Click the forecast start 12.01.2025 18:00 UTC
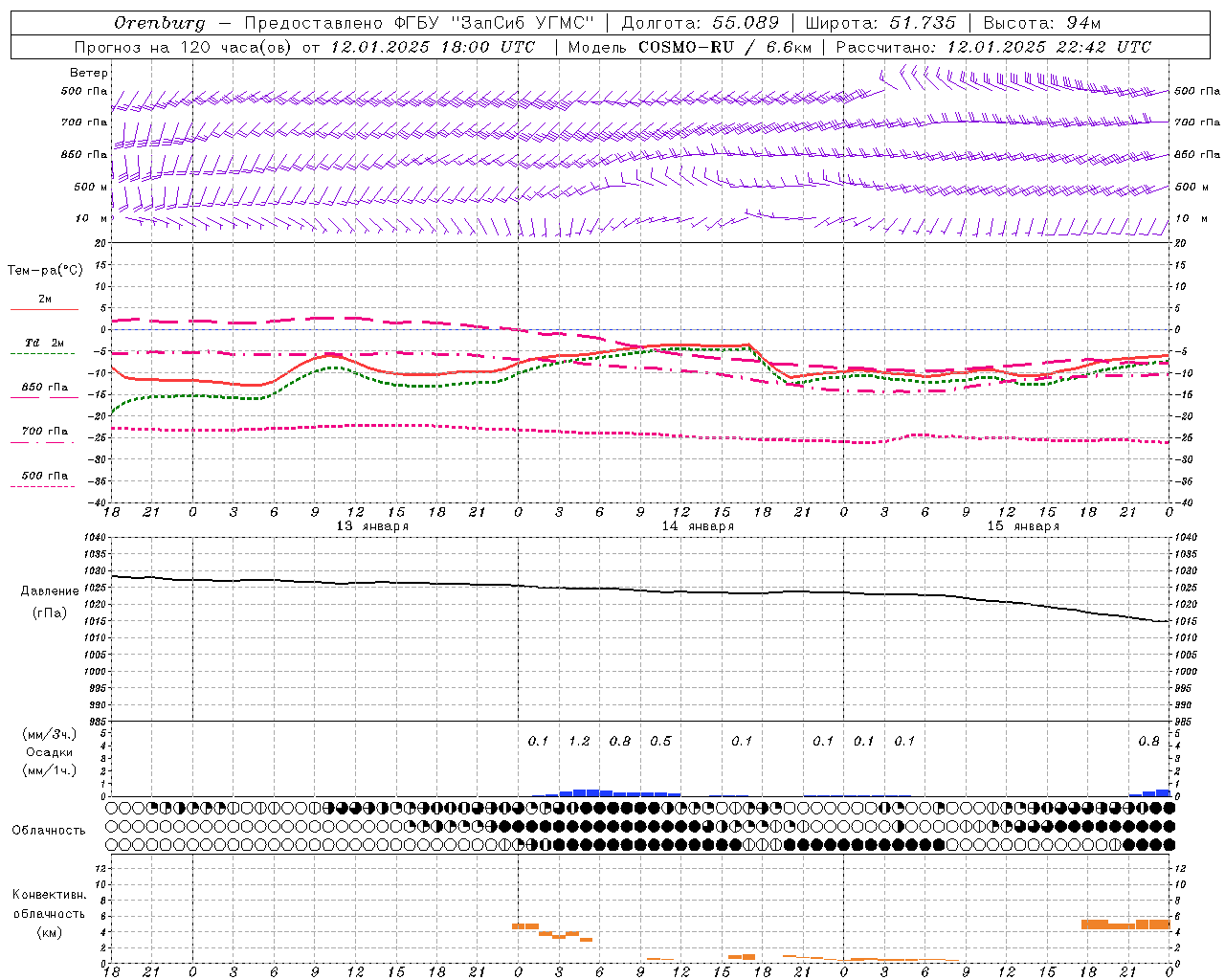Viewport: 1225px width, 980px height. 433,47
